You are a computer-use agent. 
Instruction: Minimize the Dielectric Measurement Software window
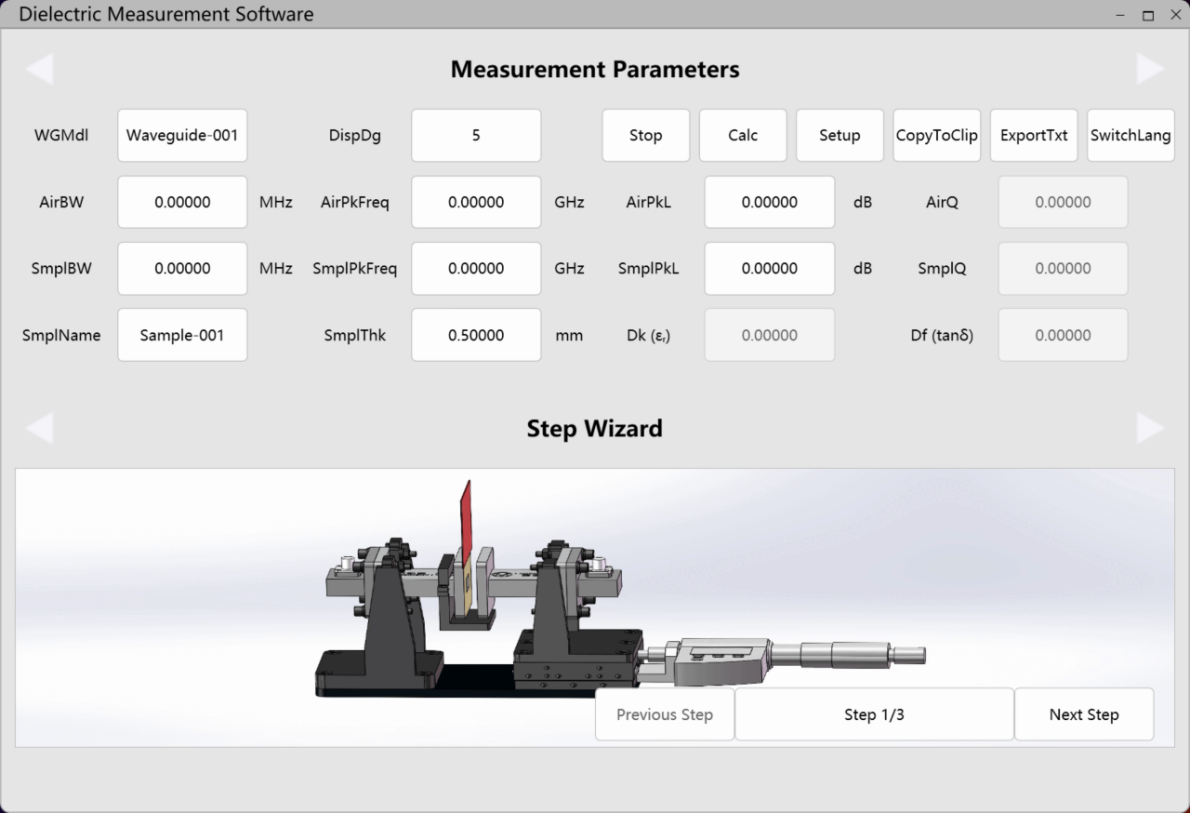(1120, 14)
